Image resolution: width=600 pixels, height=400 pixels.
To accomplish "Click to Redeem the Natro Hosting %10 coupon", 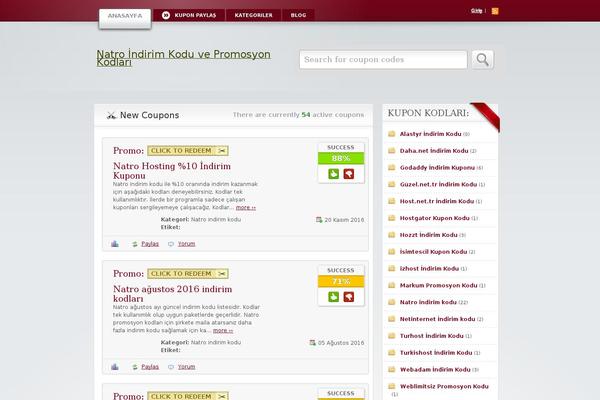I will pyautogui.click(x=188, y=151).
